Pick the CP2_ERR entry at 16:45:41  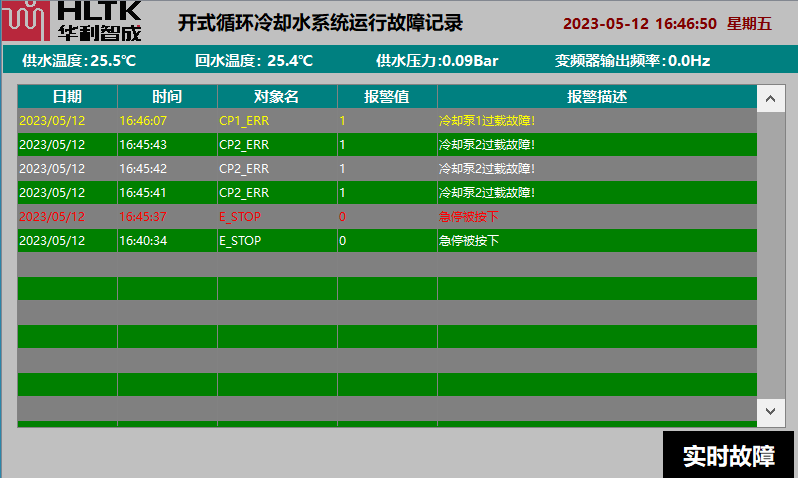point(387,193)
